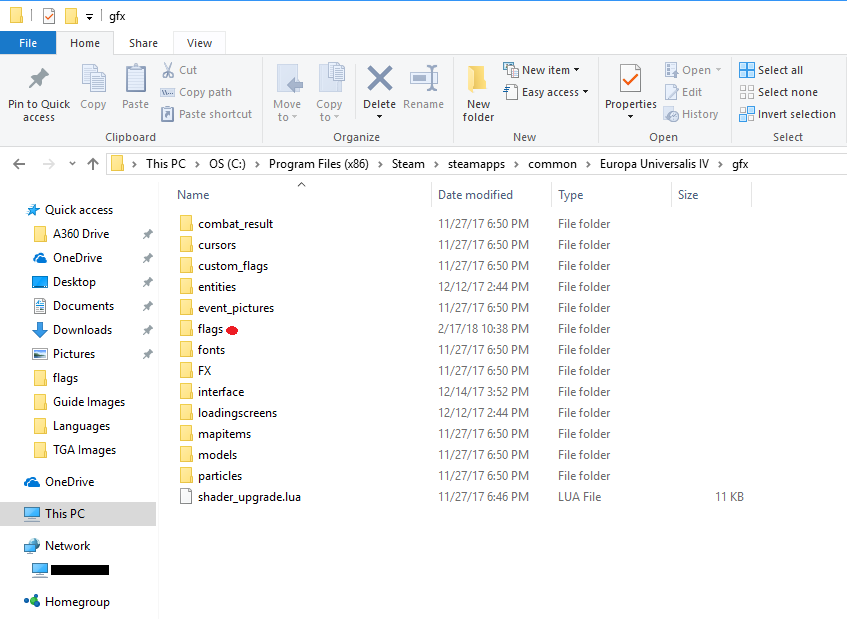Click Paste shortcut in ribbon

coord(206,114)
